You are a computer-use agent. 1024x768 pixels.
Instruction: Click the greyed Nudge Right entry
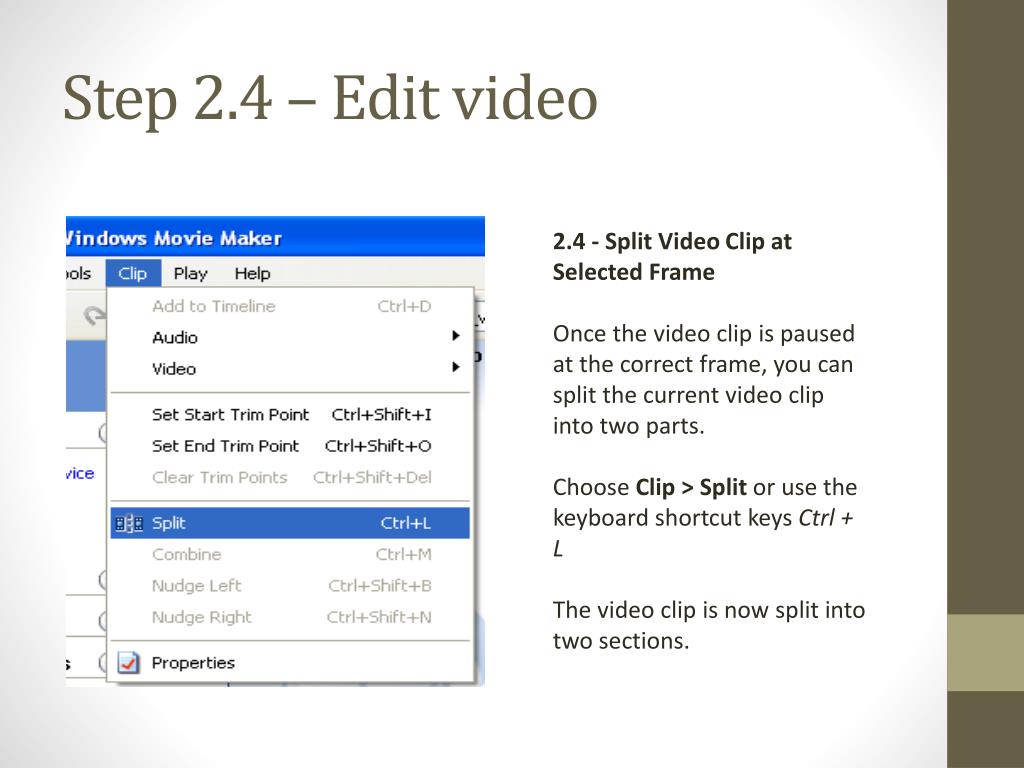(x=290, y=617)
